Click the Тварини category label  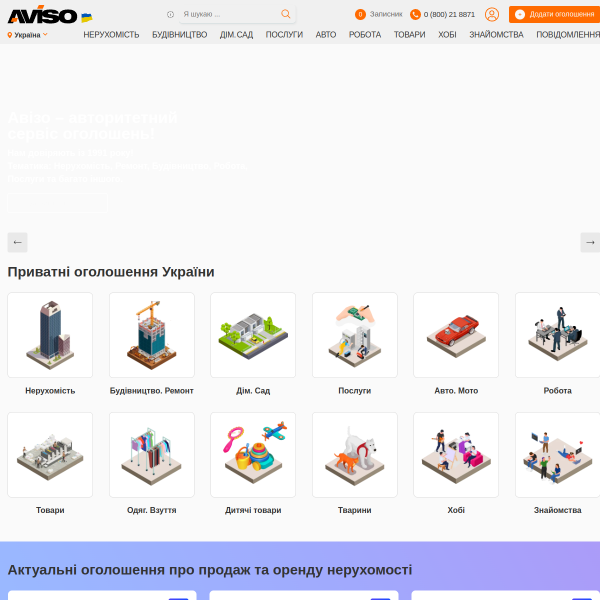coord(355,510)
